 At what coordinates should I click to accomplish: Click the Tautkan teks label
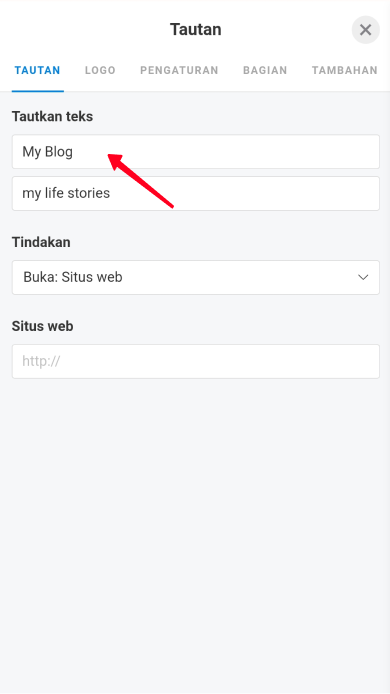(52, 116)
